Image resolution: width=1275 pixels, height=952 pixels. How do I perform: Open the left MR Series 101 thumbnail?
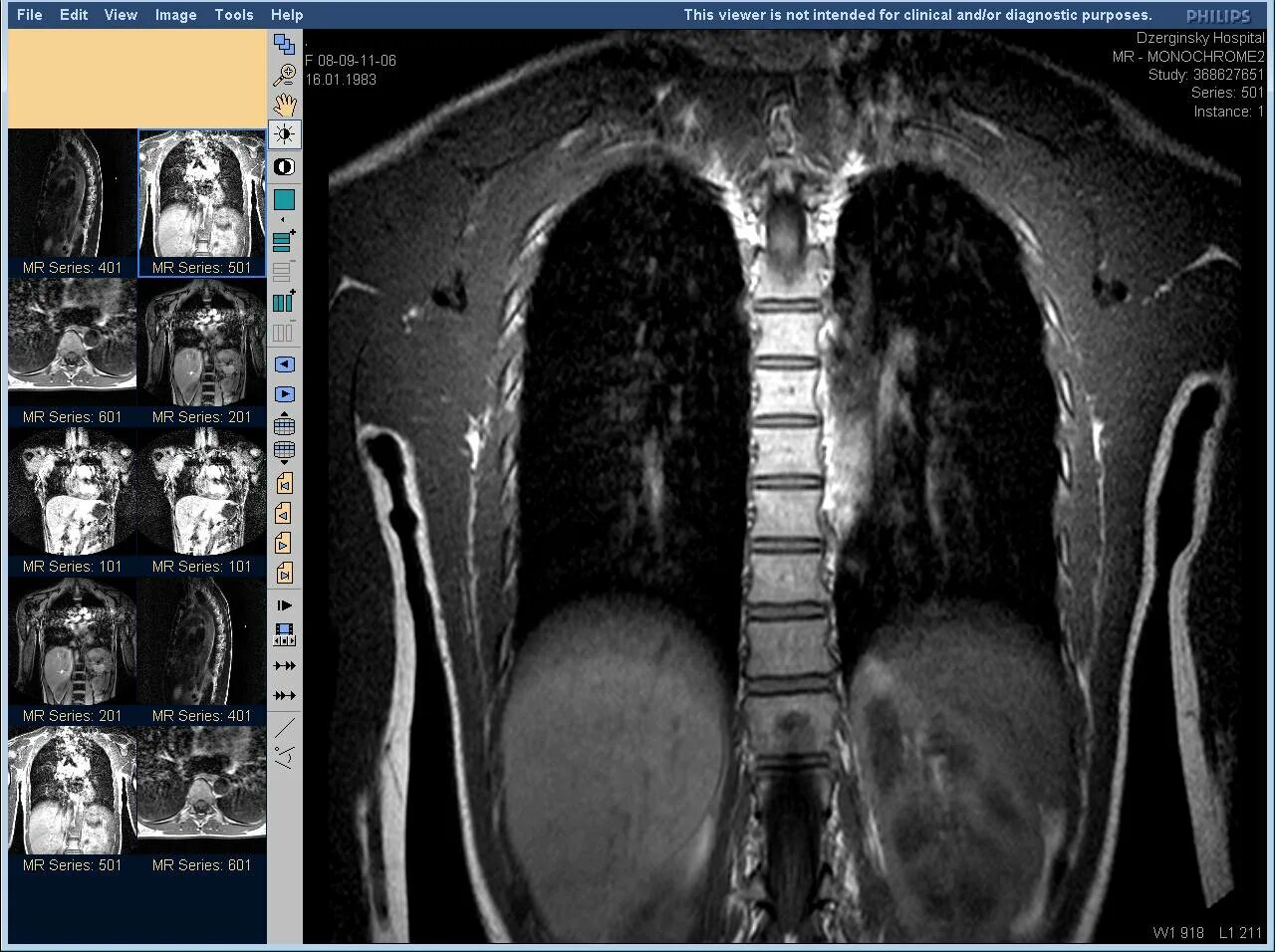[x=72, y=502]
